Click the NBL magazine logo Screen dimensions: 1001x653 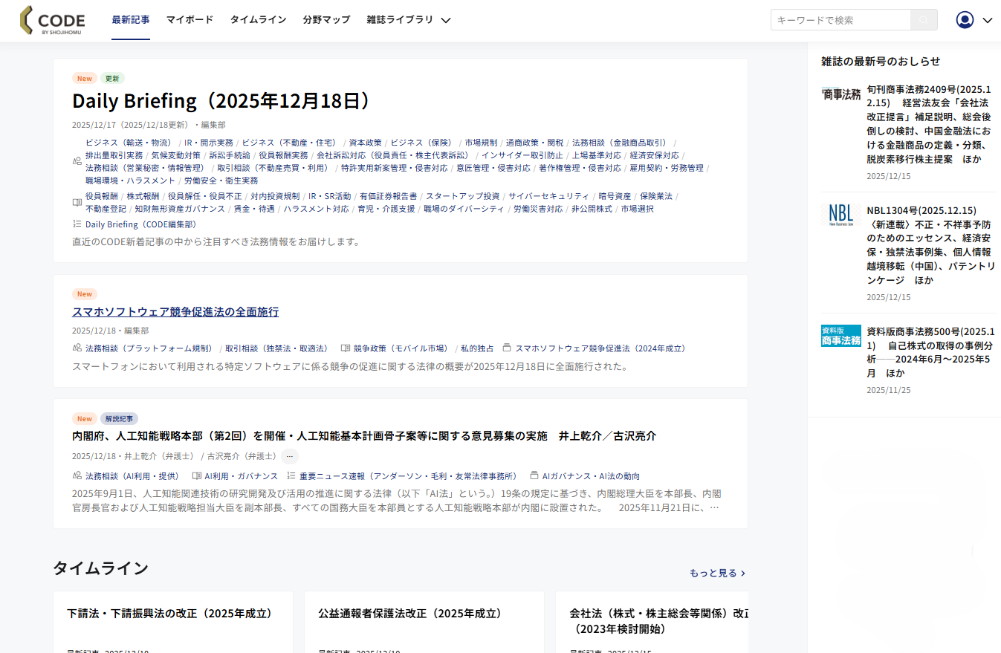click(841, 214)
